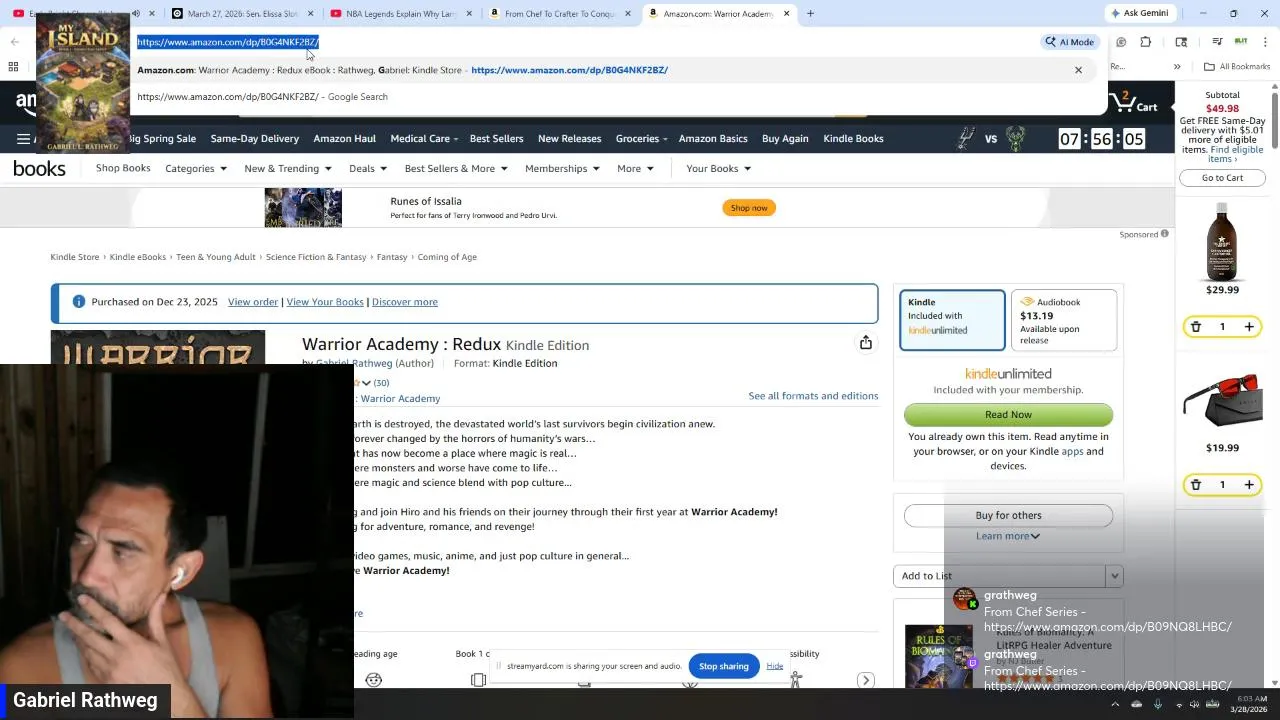Show hidden bookmarks double-chevron
Screen dimensions: 1280x720
[1177, 67]
